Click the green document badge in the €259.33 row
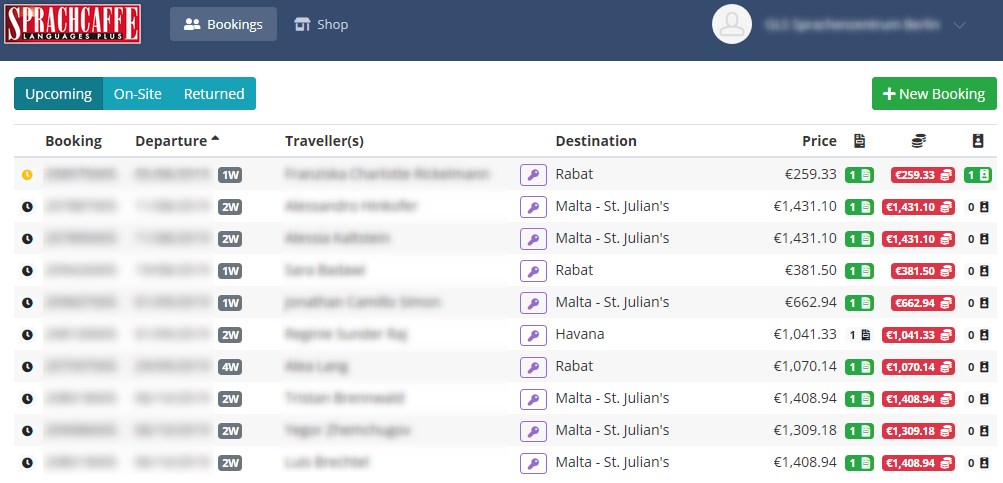1003x483 pixels. [x=859, y=175]
